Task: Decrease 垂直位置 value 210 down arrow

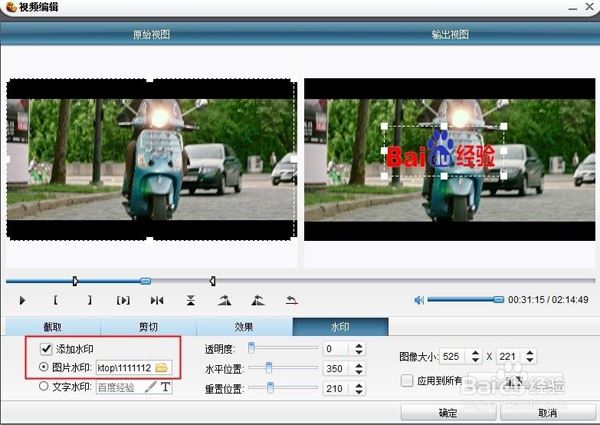Action: [x=359, y=392]
